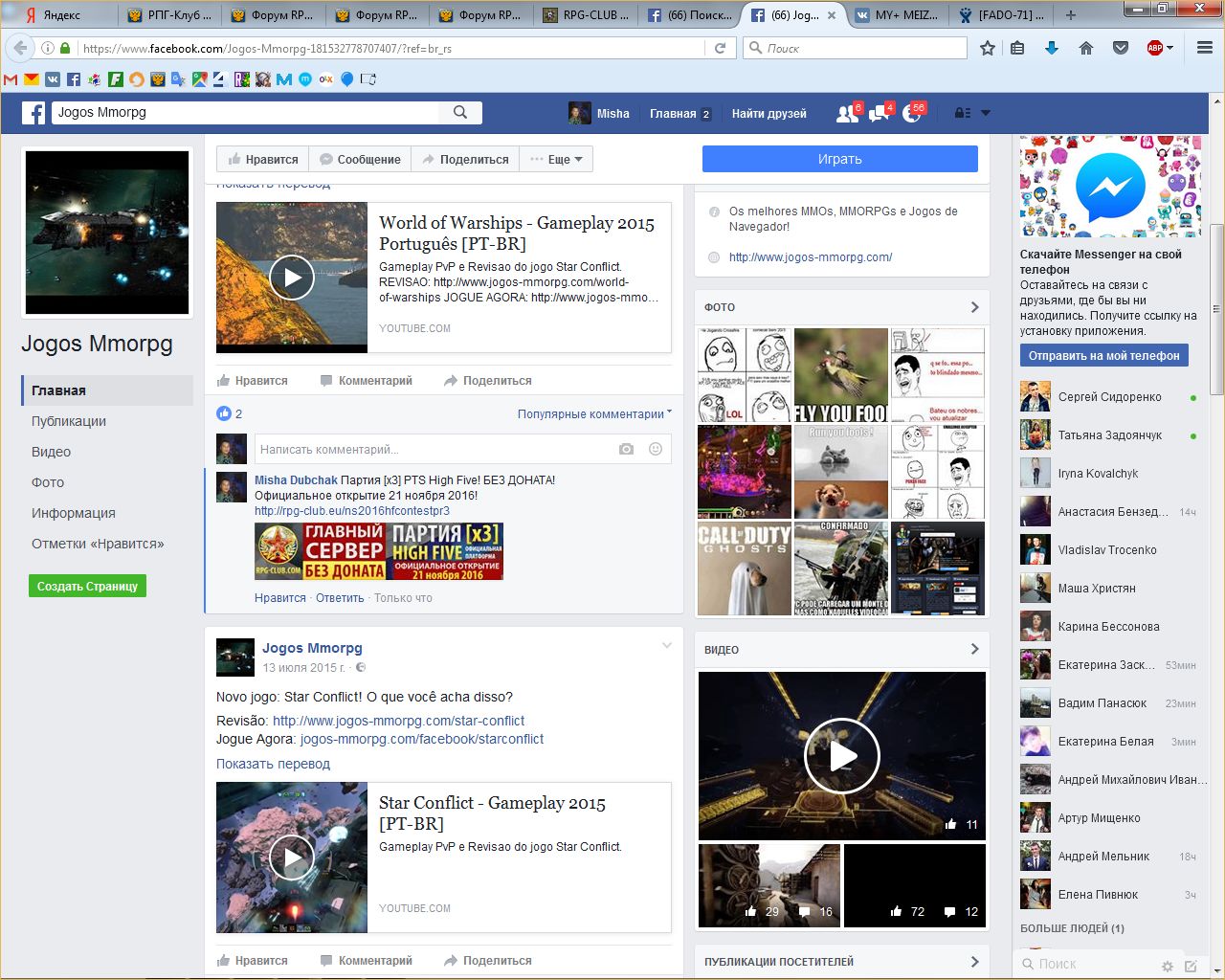Open the FLY YOU FOOL photo thumbnail
Image resolution: width=1225 pixels, height=980 pixels.
click(841, 375)
